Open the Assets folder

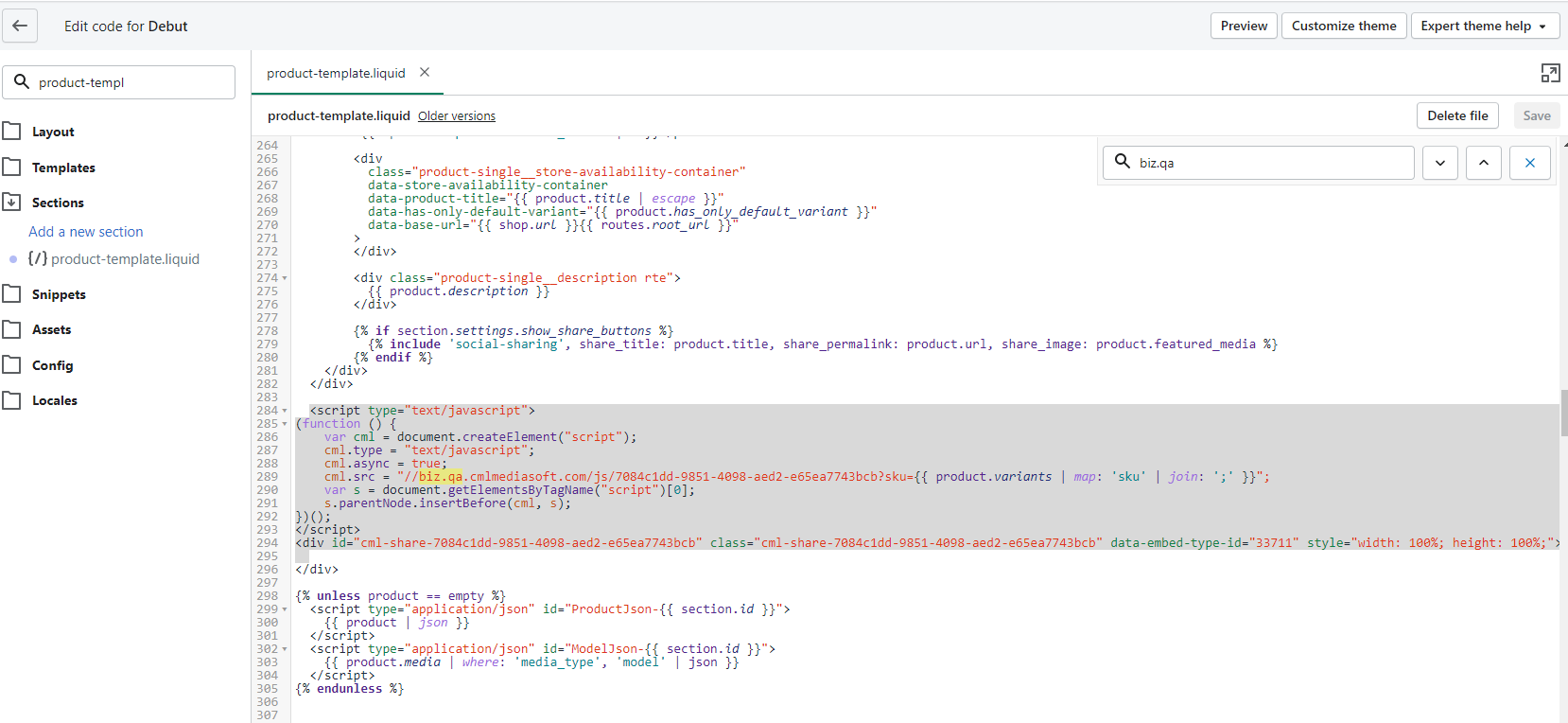(x=51, y=329)
